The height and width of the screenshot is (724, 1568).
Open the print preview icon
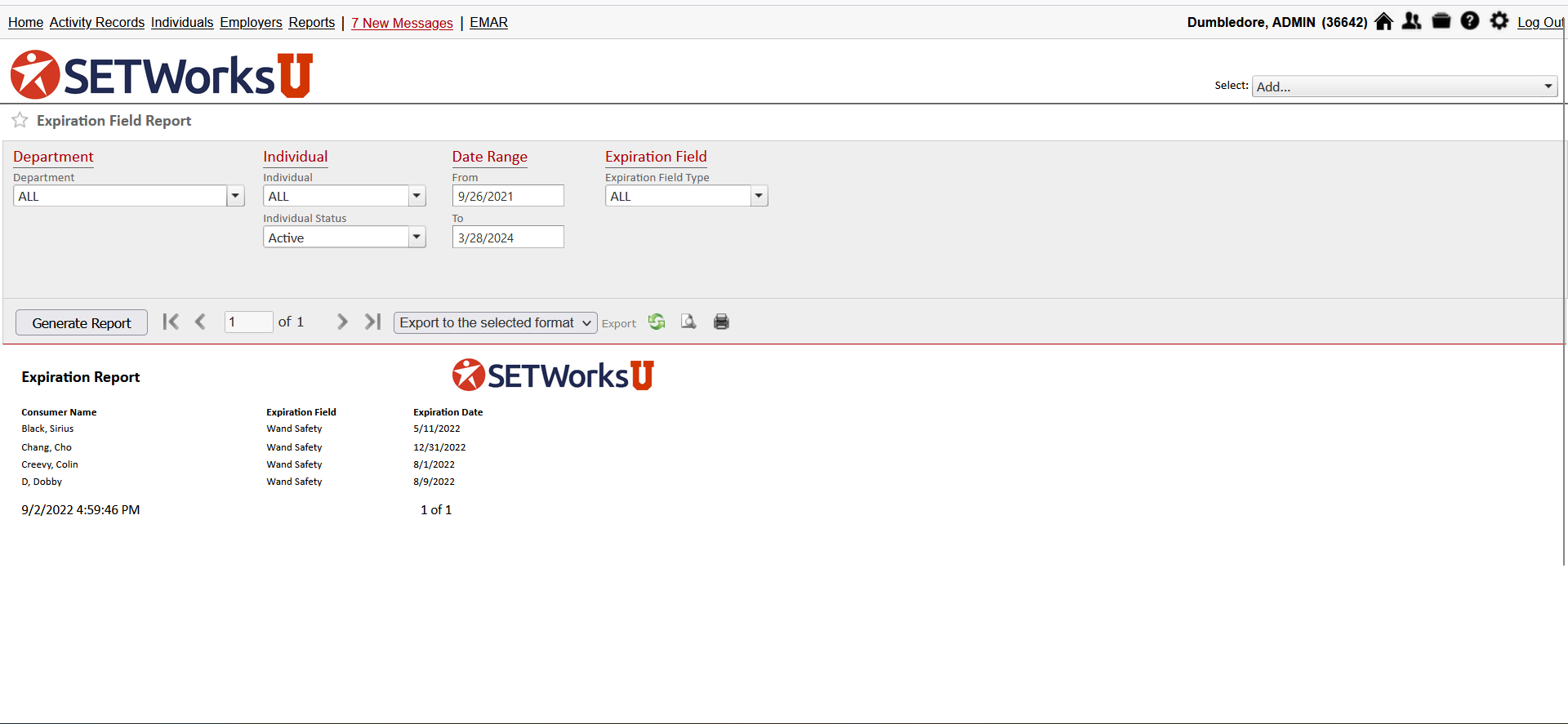click(688, 322)
